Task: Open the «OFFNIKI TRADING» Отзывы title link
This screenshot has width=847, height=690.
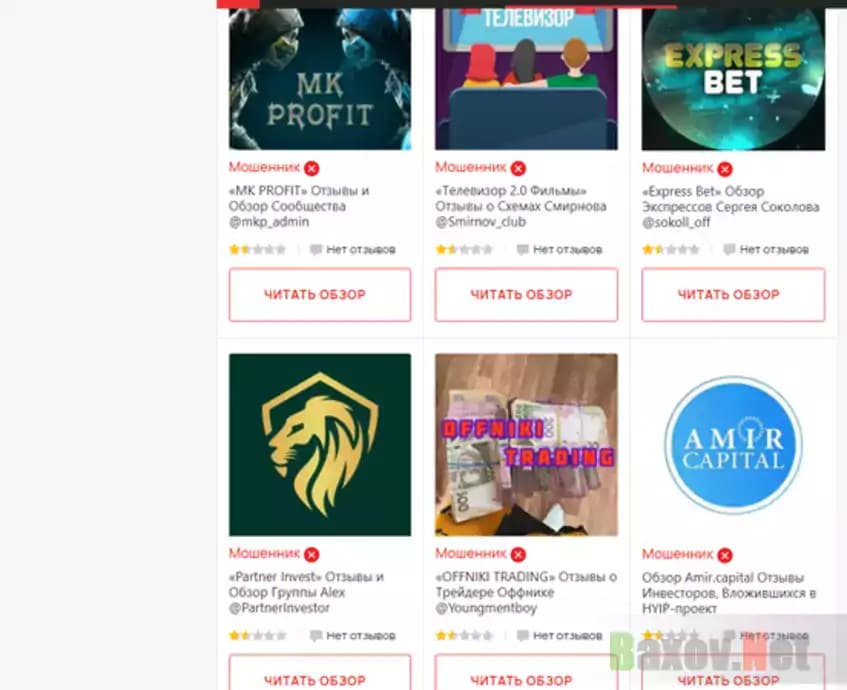Action: [x=526, y=592]
